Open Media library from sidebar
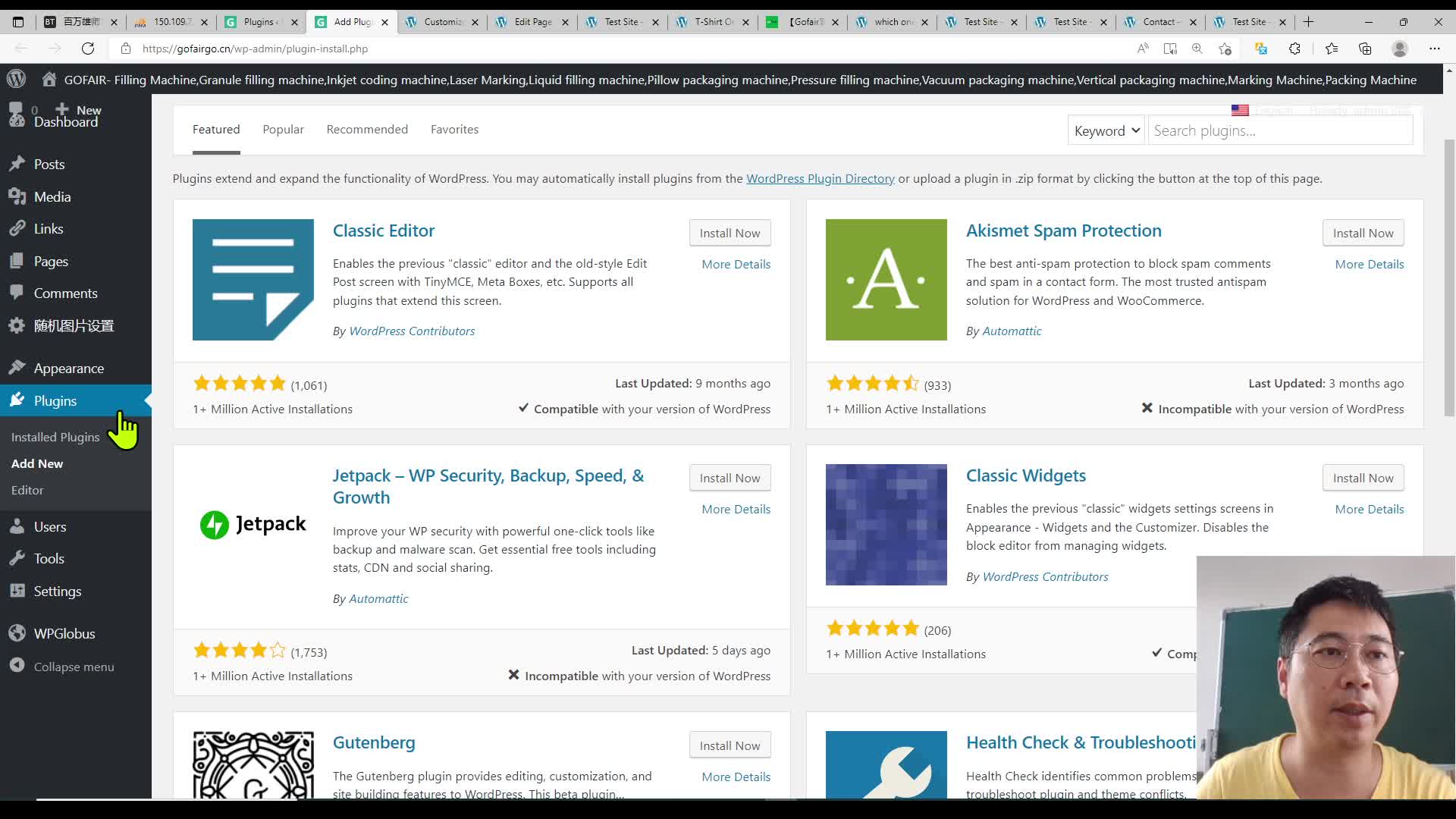This screenshot has width=1456, height=819. [x=52, y=196]
